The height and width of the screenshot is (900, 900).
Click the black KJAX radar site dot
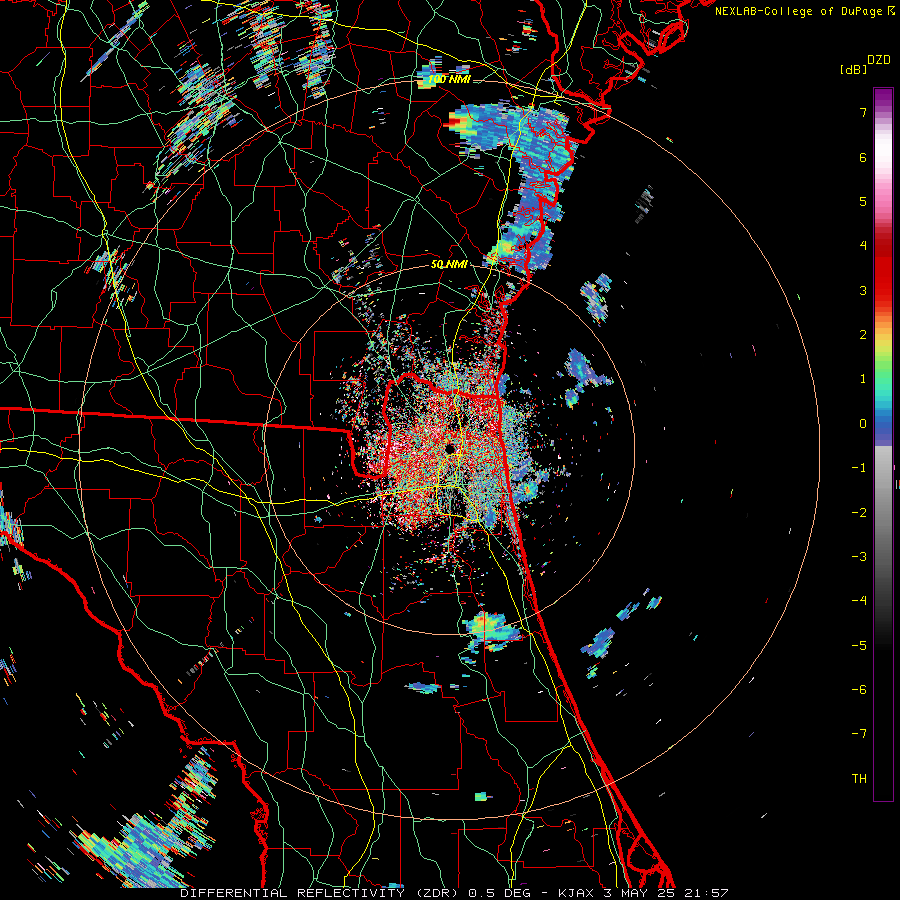[450, 449]
